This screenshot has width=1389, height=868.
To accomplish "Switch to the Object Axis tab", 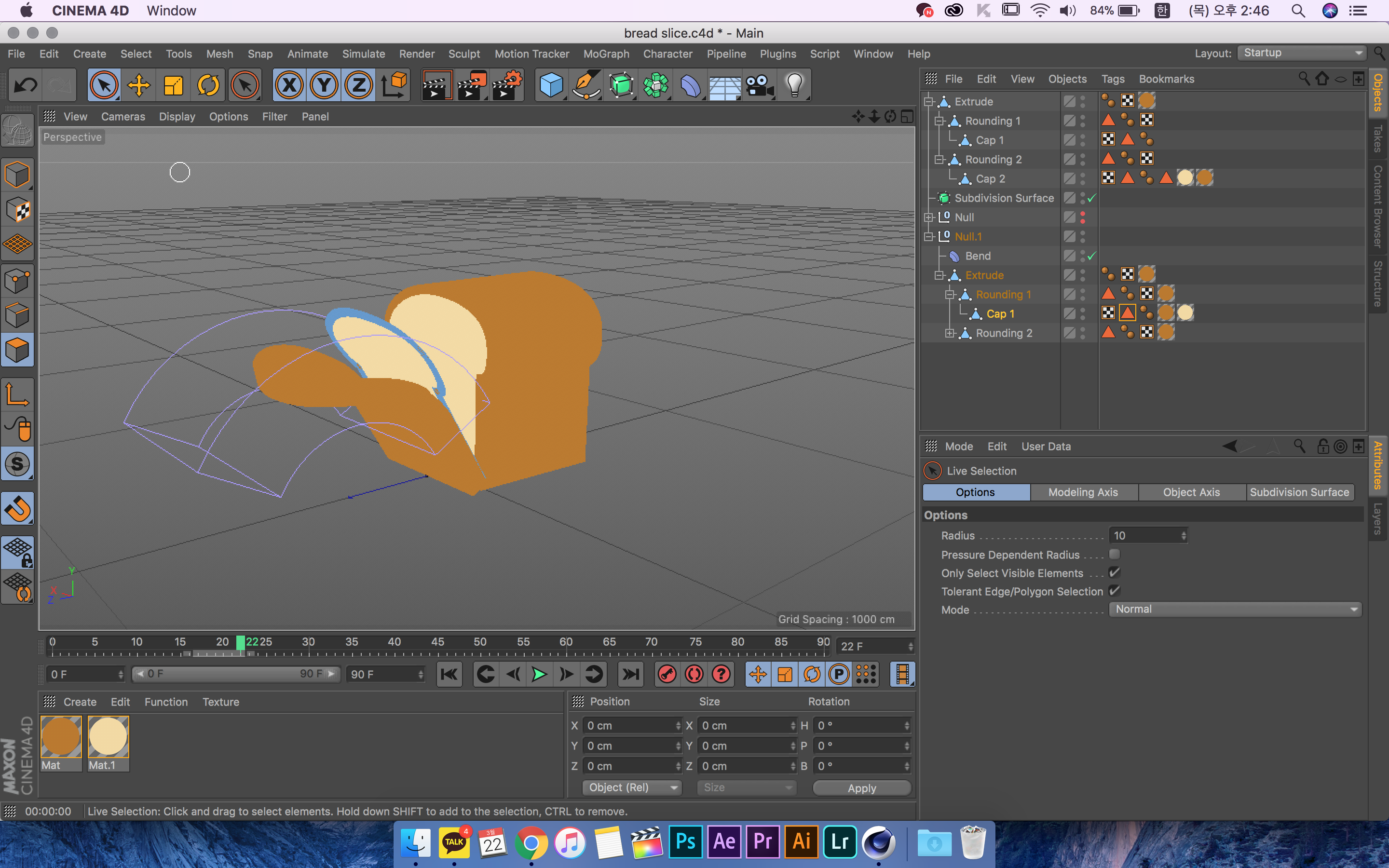I will click(x=1192, y=492).
